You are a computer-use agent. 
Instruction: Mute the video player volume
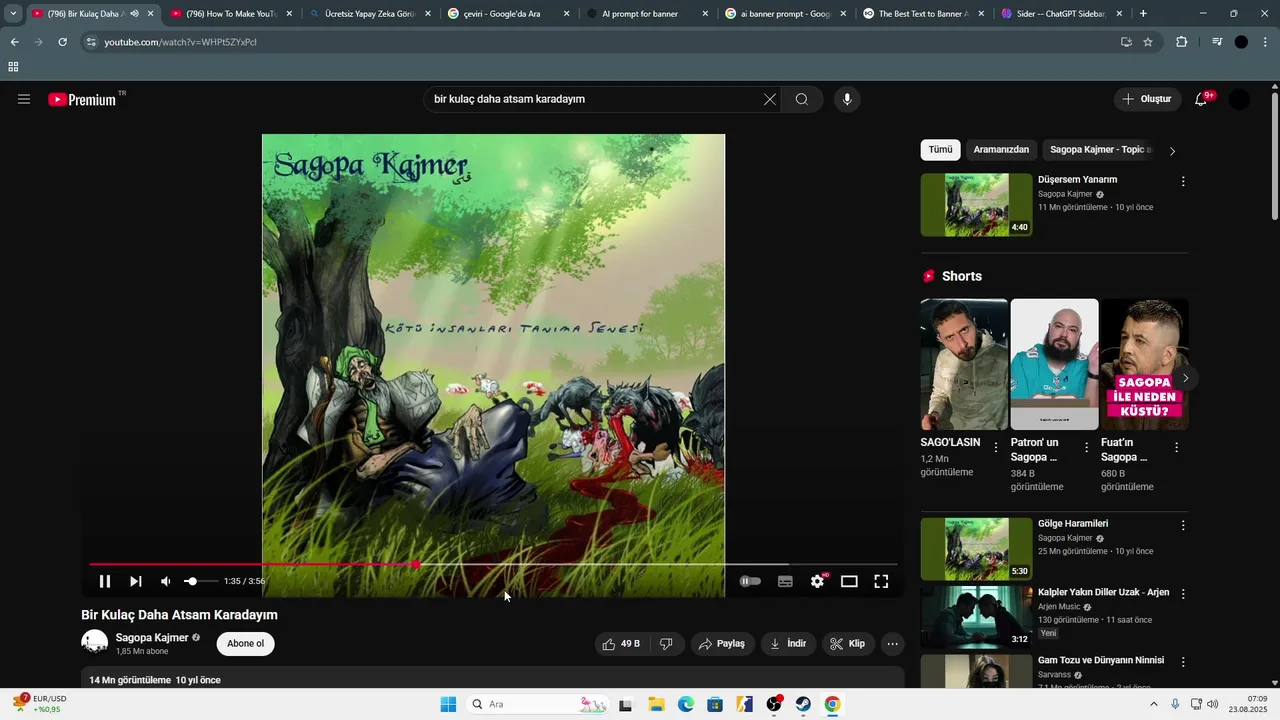click(166, 581)
